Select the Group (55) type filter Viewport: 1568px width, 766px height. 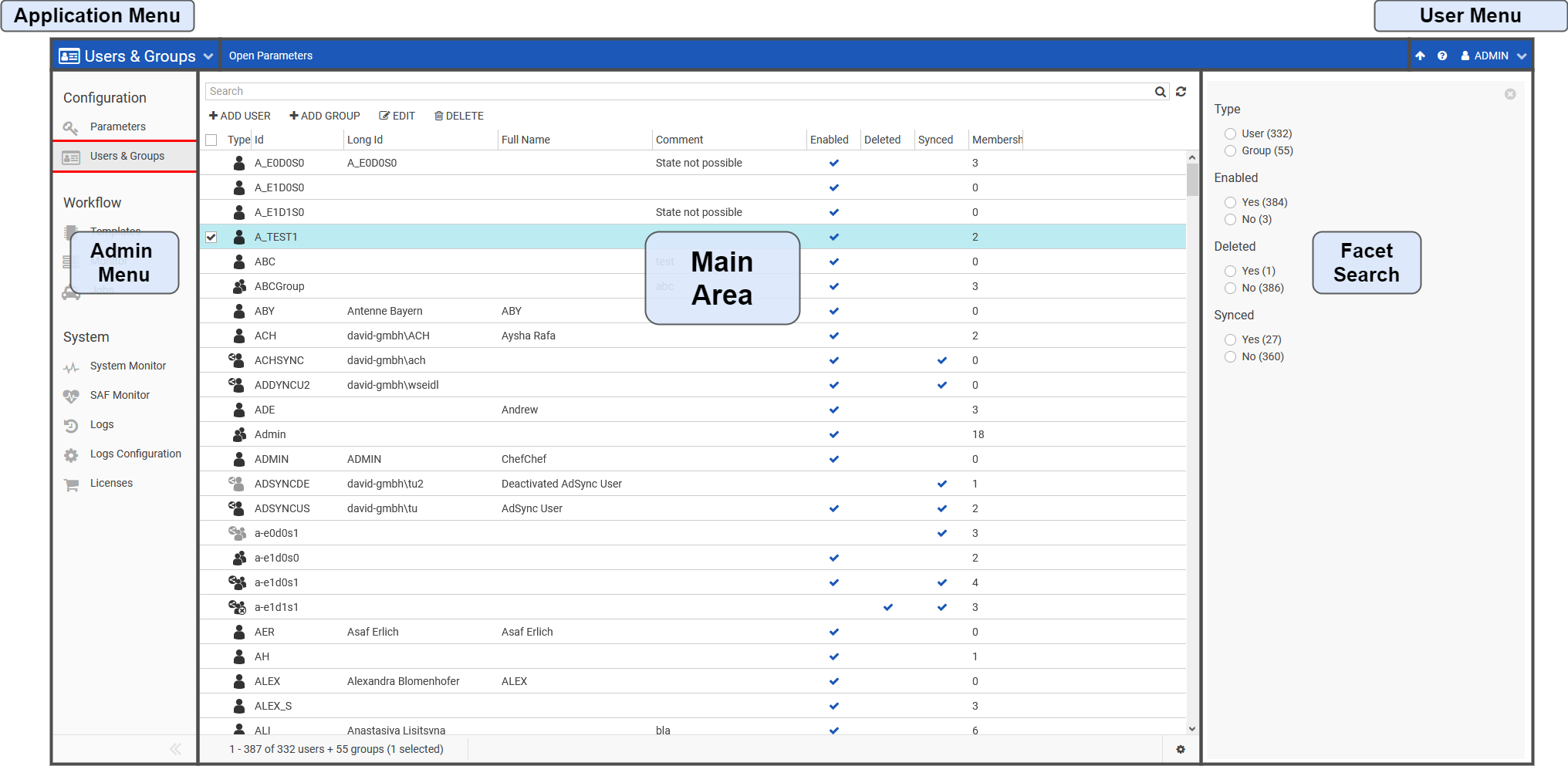tap(1230, 151)
